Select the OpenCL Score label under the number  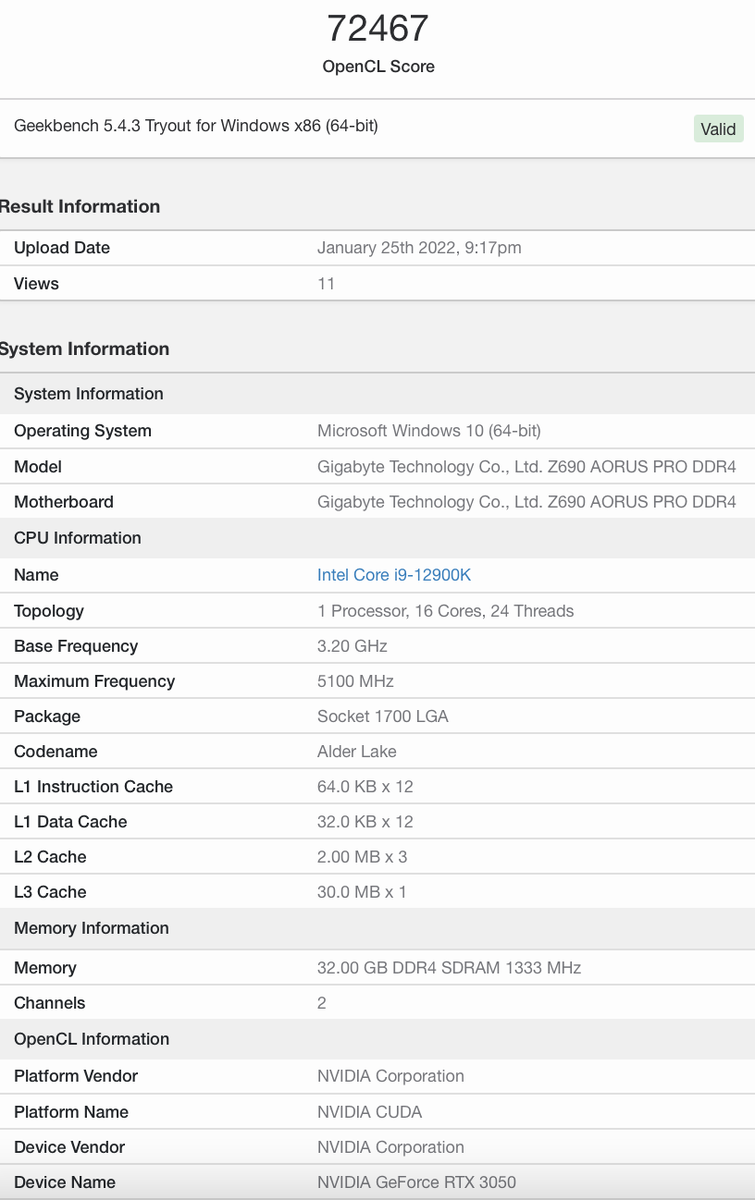(378, 67)
